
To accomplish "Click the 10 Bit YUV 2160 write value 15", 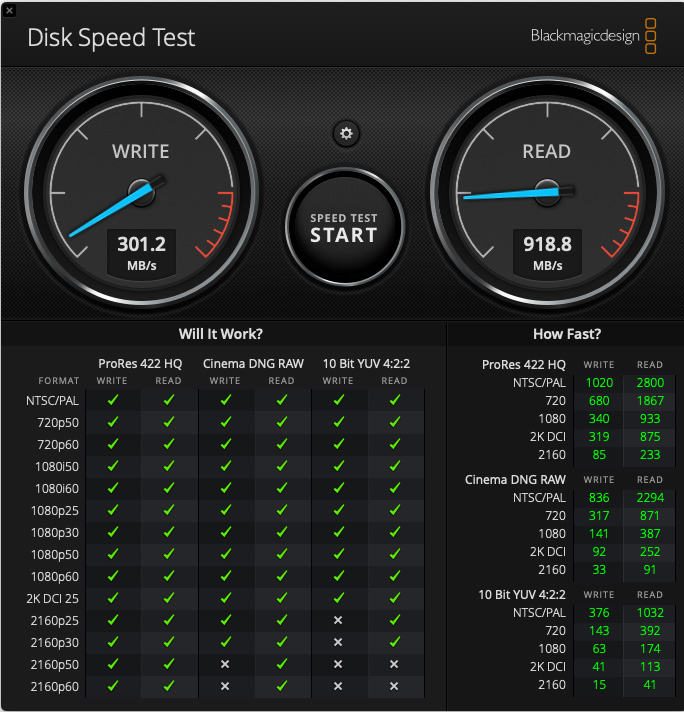I will (599, 685).
